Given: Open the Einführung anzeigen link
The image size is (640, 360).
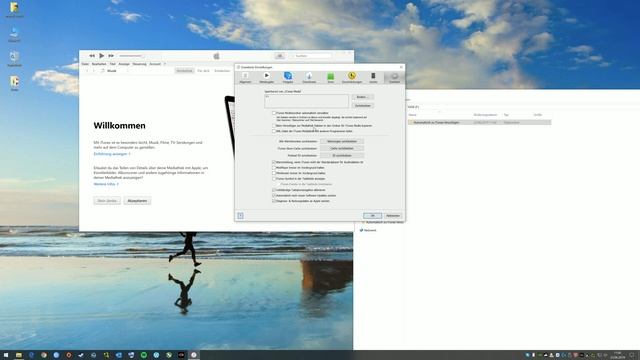Looking at the screenshot, I should [x=112, y=154].
